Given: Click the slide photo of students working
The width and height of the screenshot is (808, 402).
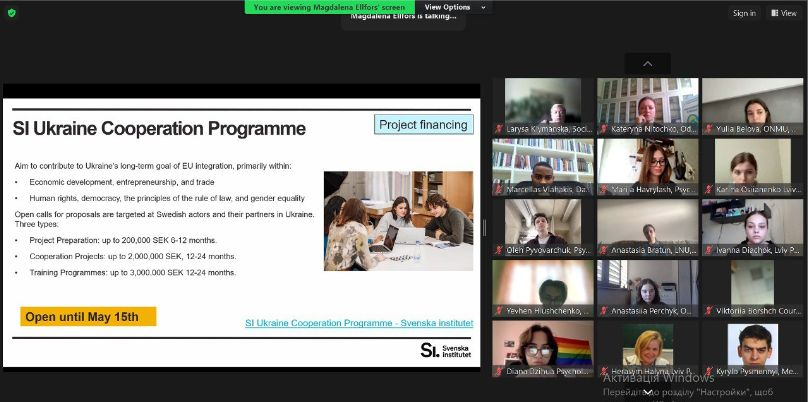Looking at the screenshot, I should (x=398, y=221).
